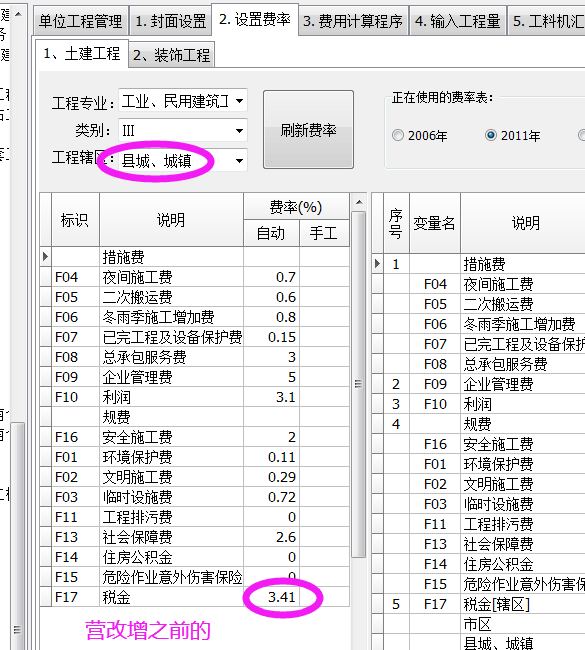
Task: Click scroll-up arrow in far left panel
Action: click(18, 15)
